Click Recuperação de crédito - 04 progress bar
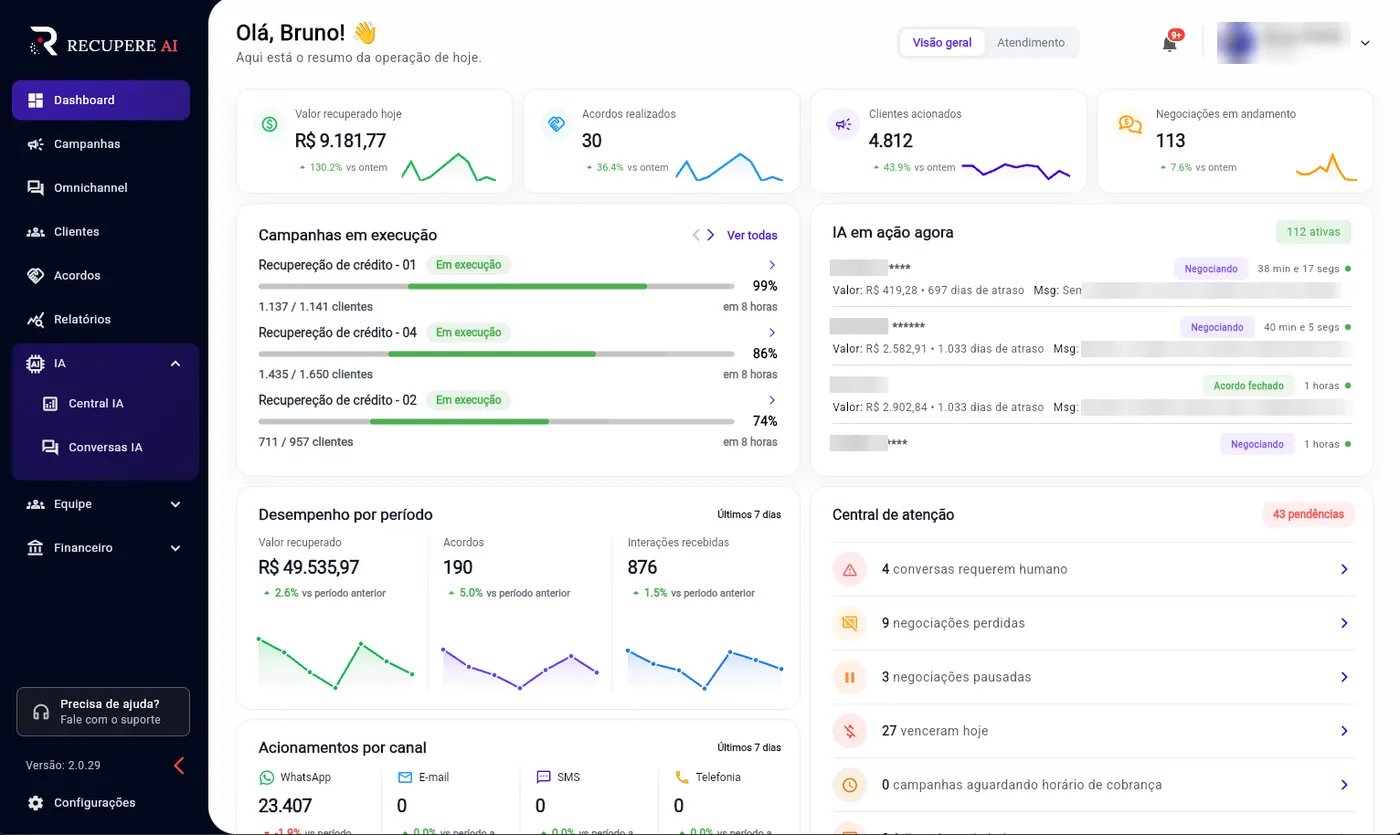1400x835 pixels. point(496,354)
